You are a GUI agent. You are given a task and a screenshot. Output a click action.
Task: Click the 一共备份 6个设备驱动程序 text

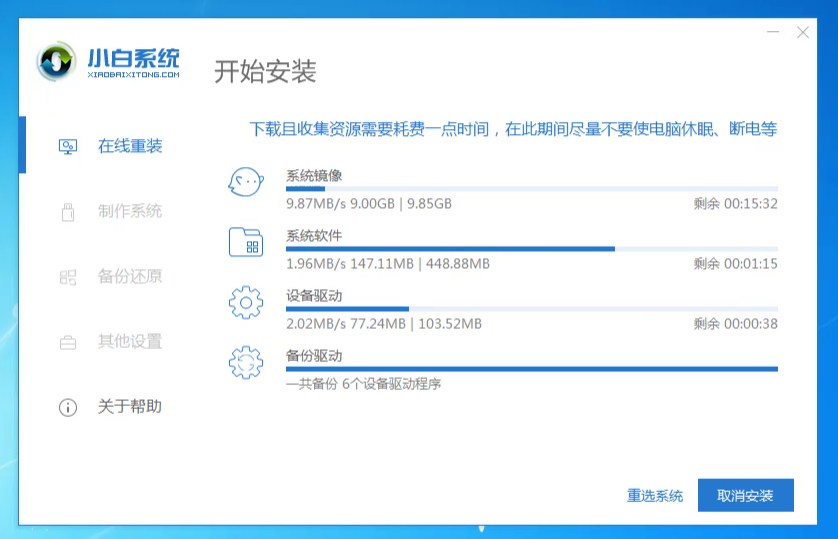coord(363,384)
